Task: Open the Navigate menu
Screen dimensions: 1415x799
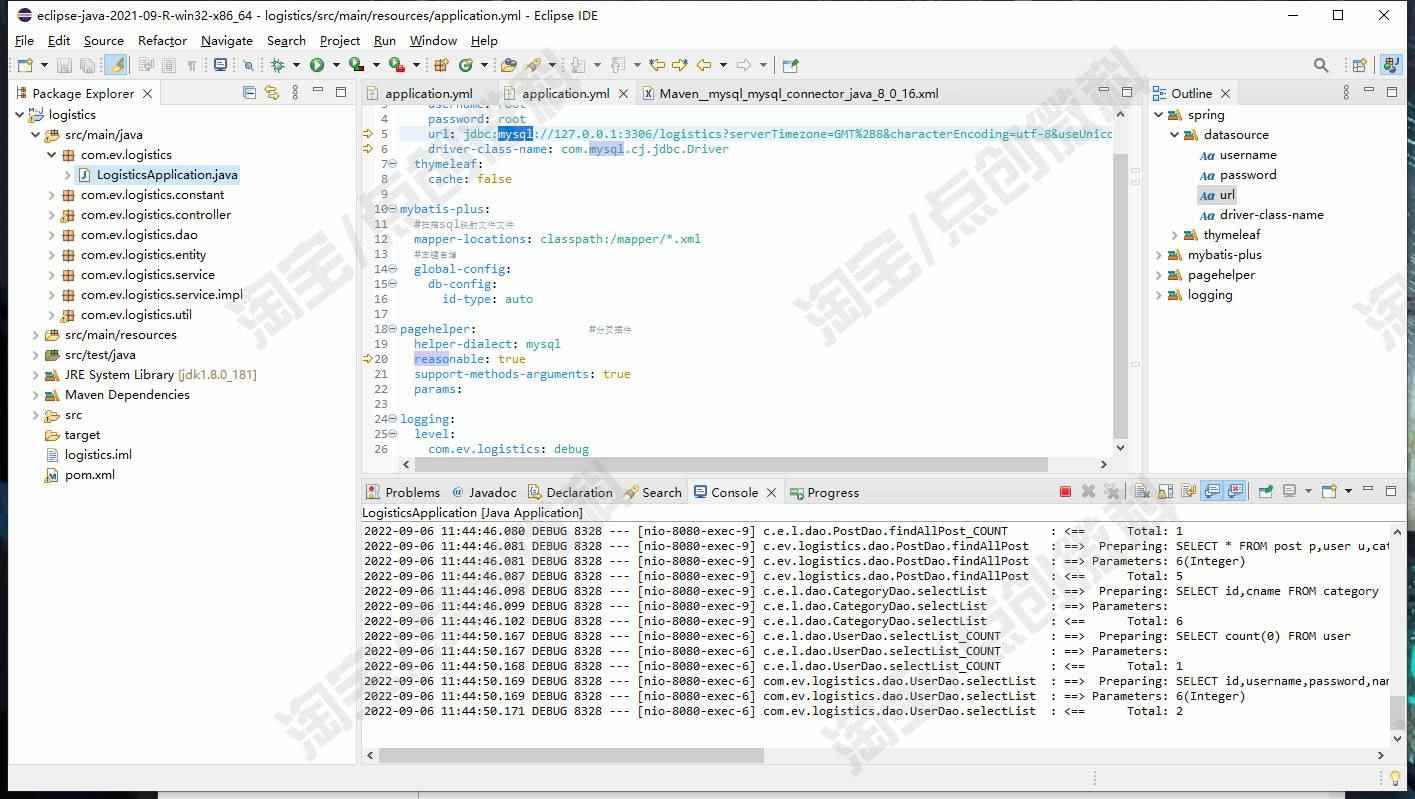Action: coord(227,41)
